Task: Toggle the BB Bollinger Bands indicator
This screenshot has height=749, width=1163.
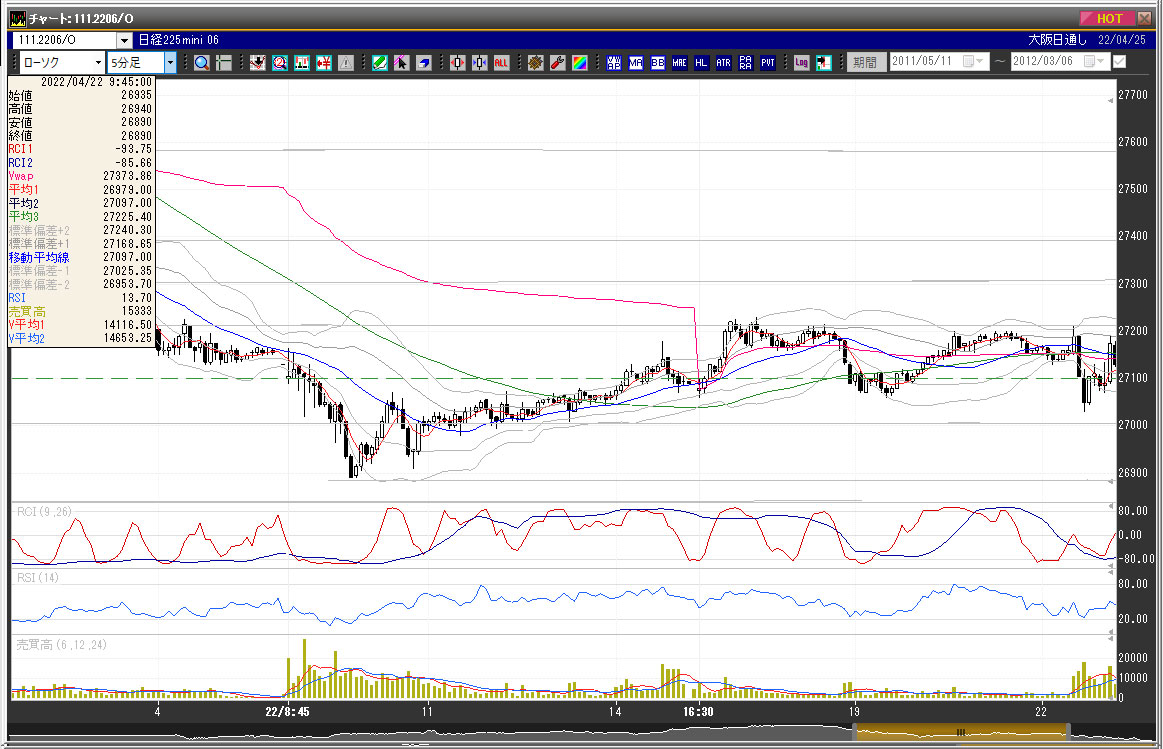Action: (657, 63)
